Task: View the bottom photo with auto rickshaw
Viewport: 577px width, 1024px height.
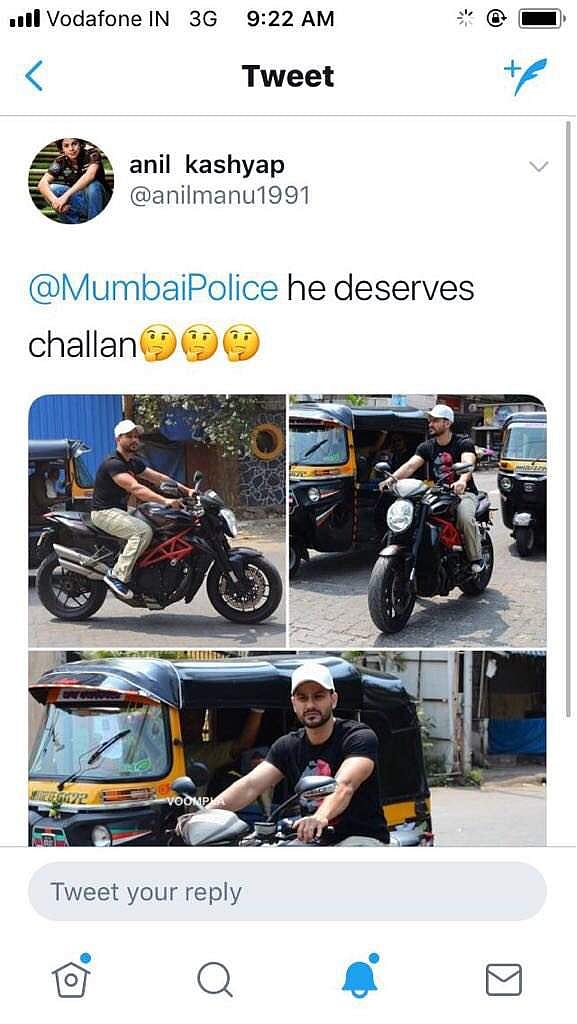Action: click(x=287, y=748)
